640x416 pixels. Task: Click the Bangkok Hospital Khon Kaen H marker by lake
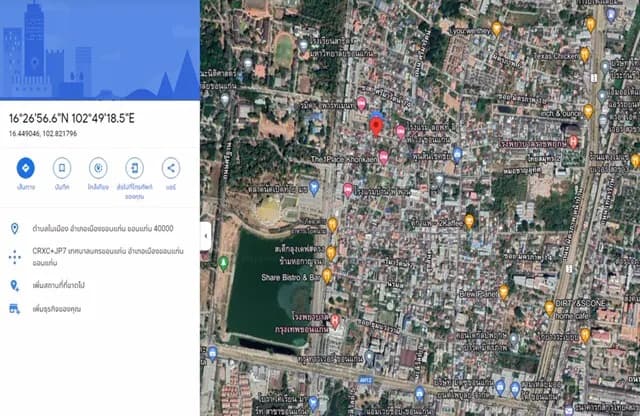pyautogui.click(x=335, y=321)
